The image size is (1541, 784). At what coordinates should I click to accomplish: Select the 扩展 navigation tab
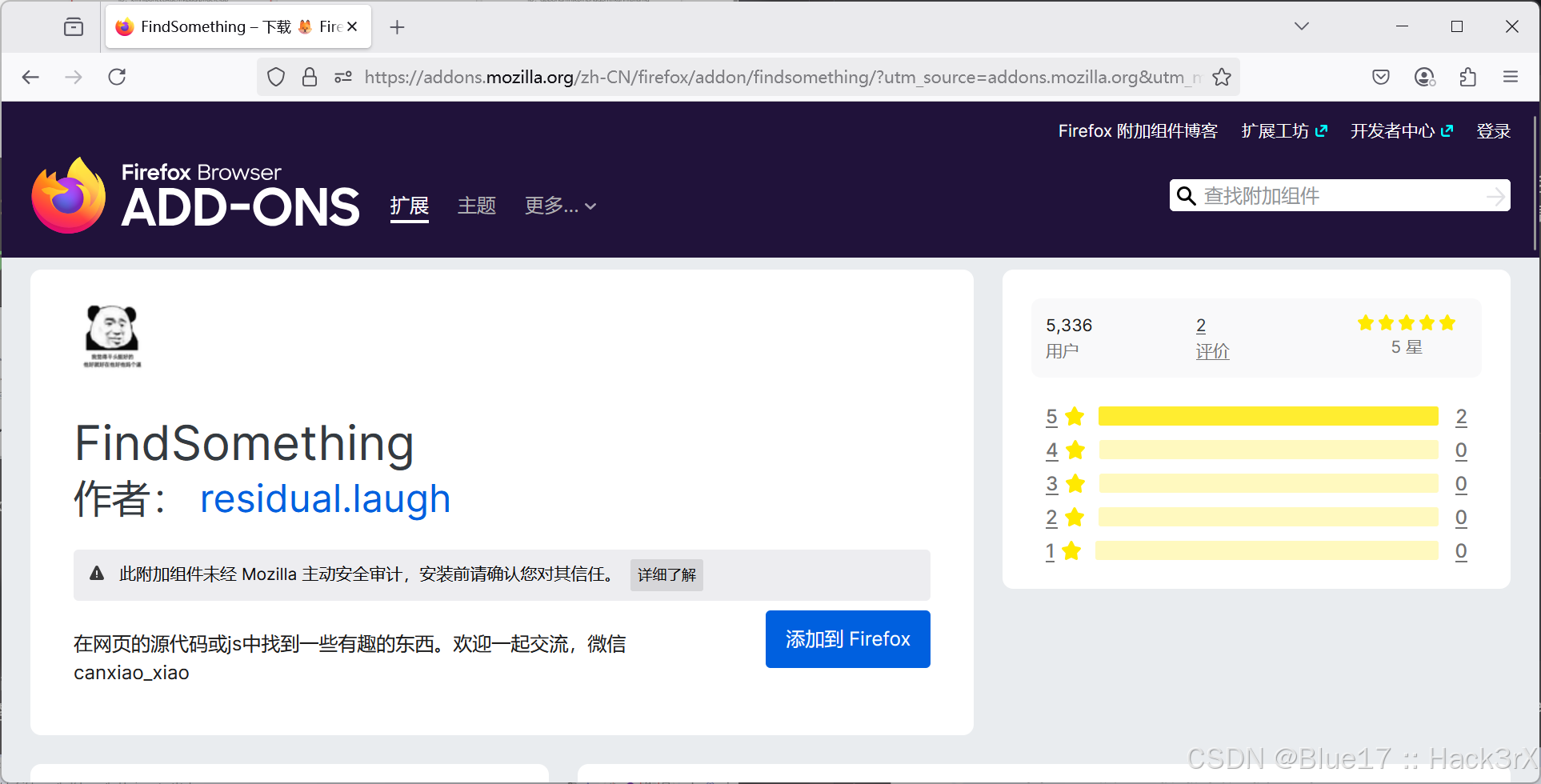coord(410,206)
